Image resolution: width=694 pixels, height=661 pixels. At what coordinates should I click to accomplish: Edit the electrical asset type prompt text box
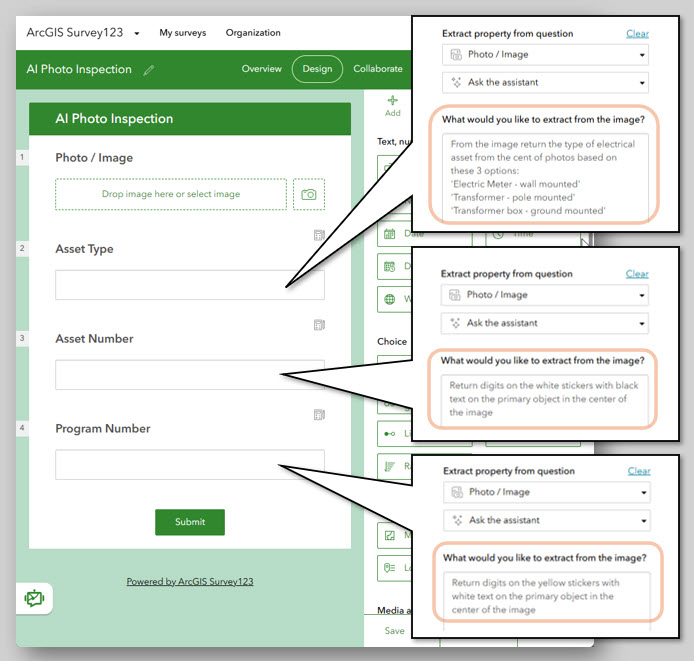[x=545, y=177]
